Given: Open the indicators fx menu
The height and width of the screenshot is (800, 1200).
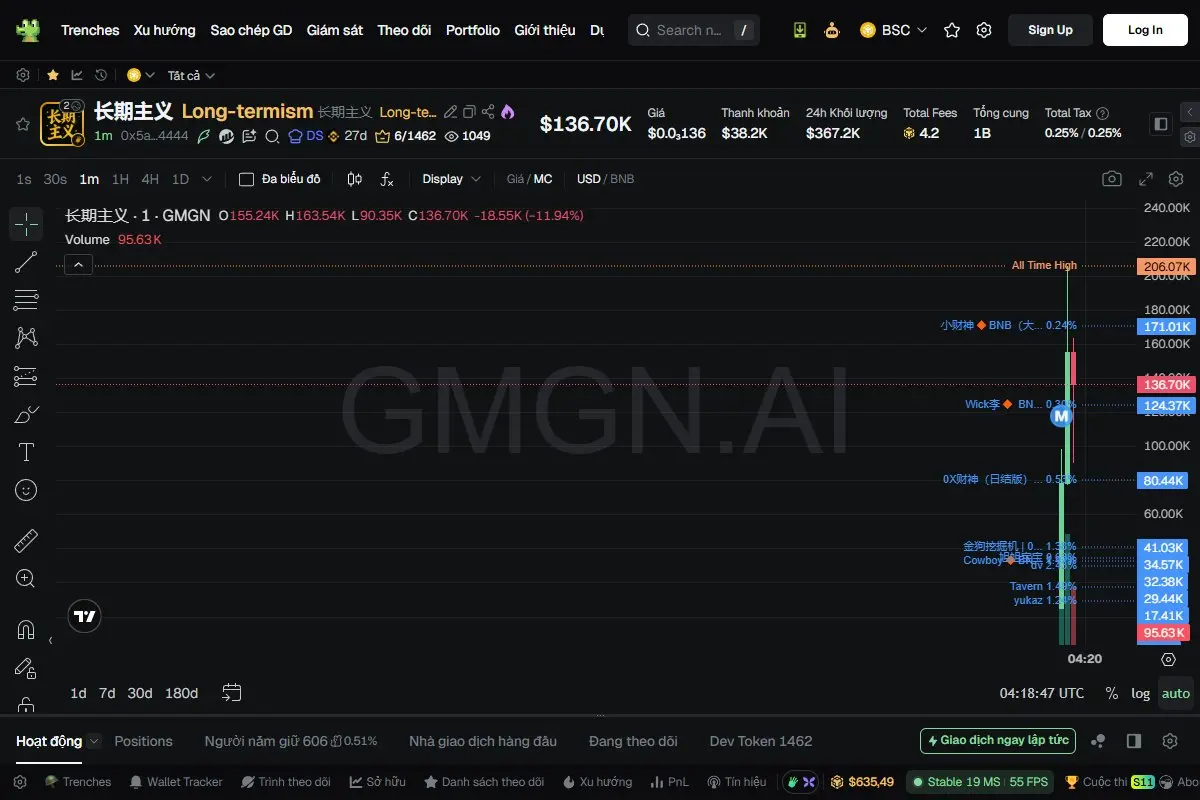Looking at the screenshot, I should click(387, 179).
